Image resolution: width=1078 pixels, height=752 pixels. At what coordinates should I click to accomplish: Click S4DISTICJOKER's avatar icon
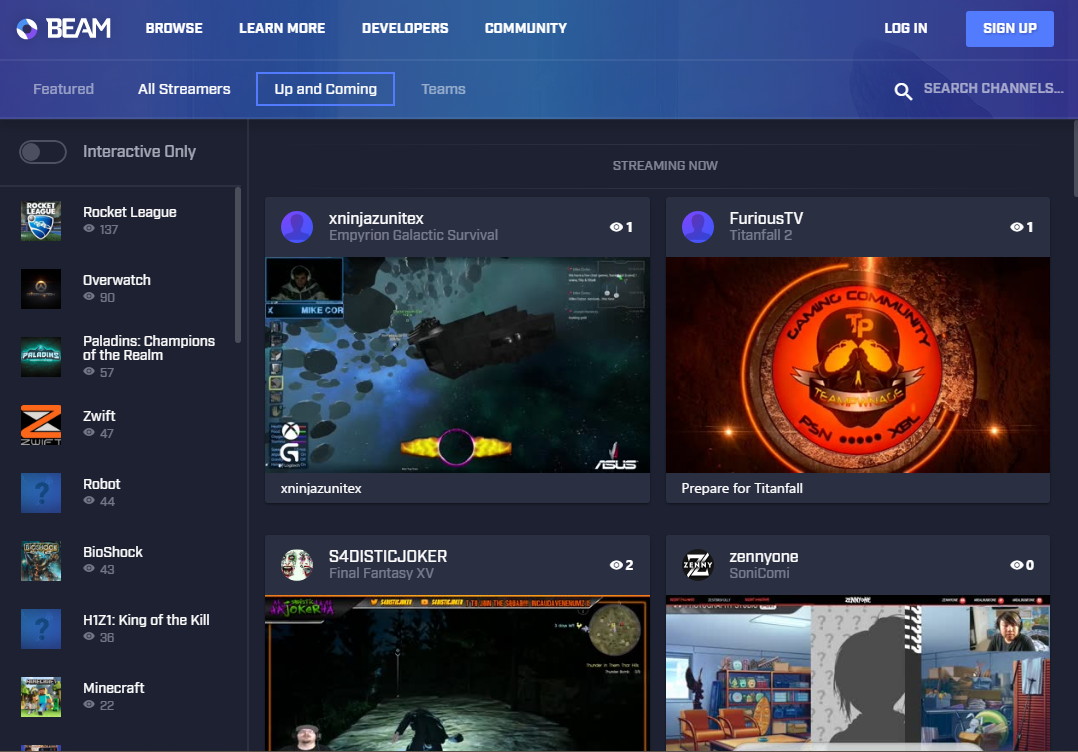point(297,565)
